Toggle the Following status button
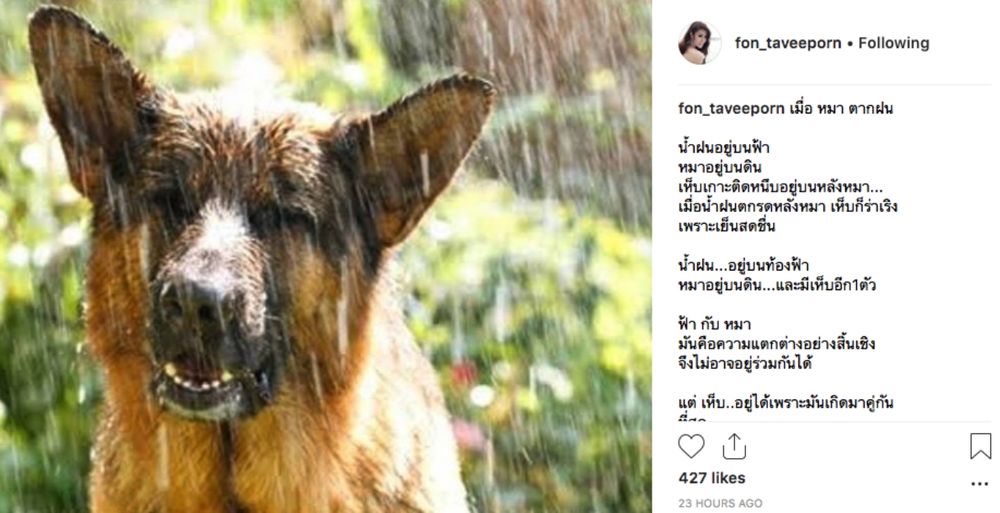 (x=893, y=43)
